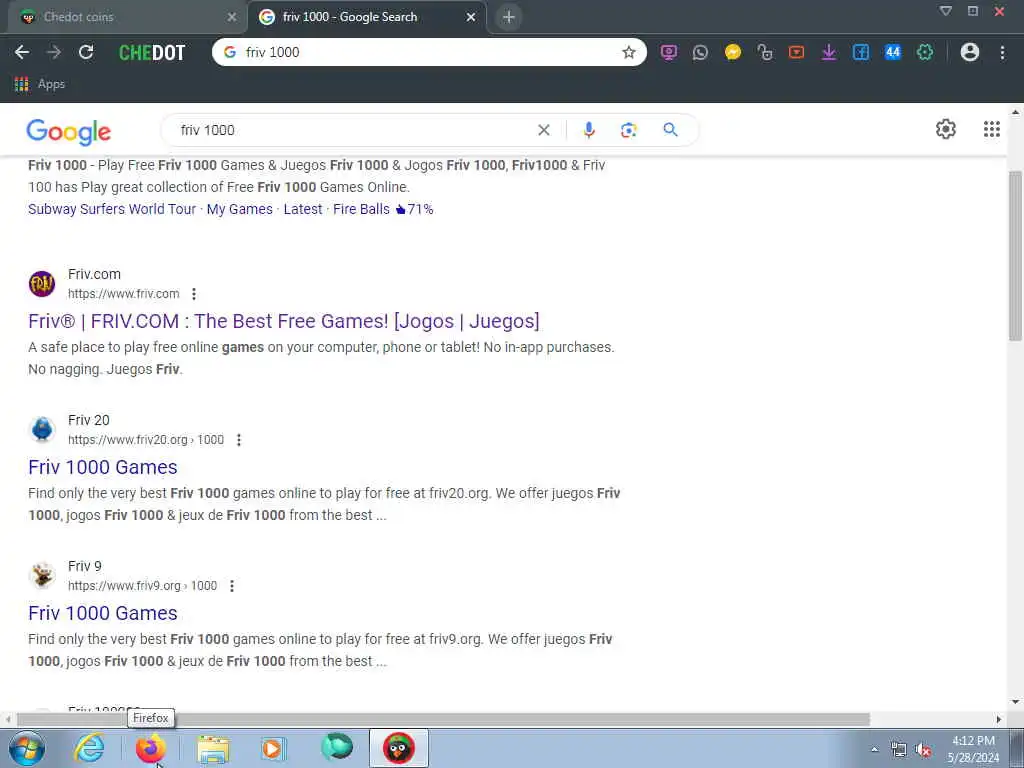
Task: Close the friv 1000 Google Search tab
Action: click(471, 17)
